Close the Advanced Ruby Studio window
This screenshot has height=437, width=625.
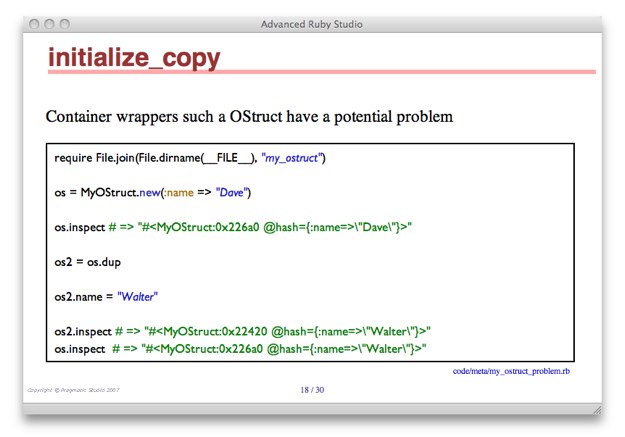(x=34, y=23)
